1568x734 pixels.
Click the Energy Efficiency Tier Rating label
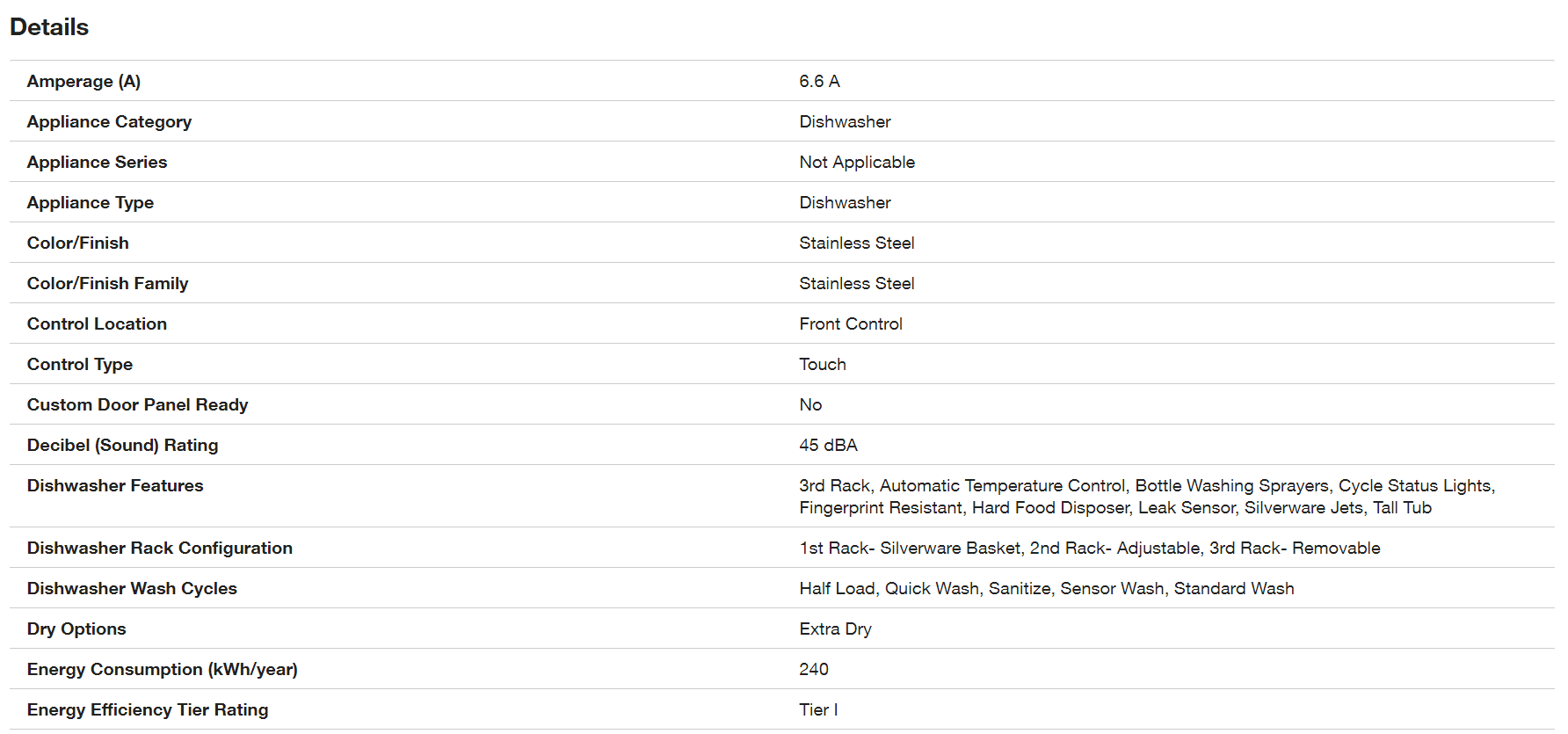click(x=148, y=710)
